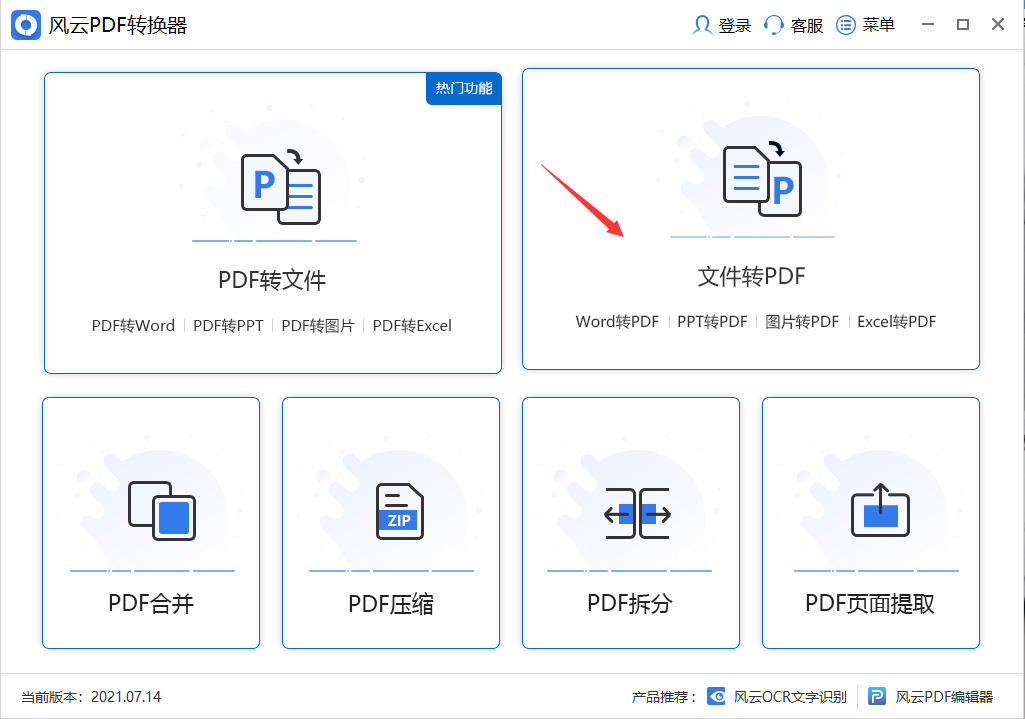Open the PDF压缩 ZIP compression icon
Image resolution: width=1025 pixels, height=719 pixels.
pyautogui.click(x=390, y=510)
